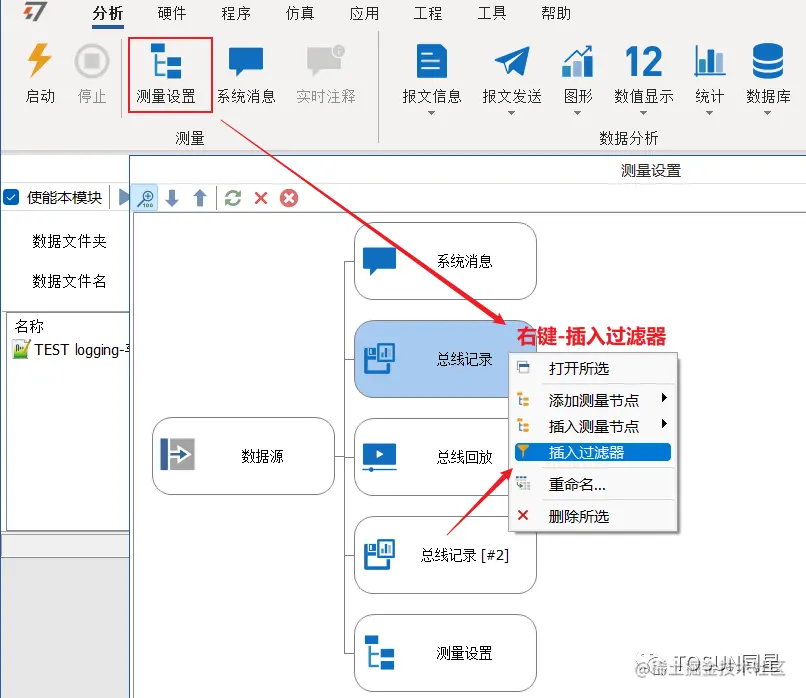Click the blue down arrow toolbar icon
This screenshot has width=806, height=698.
click(x=172, y=198)
